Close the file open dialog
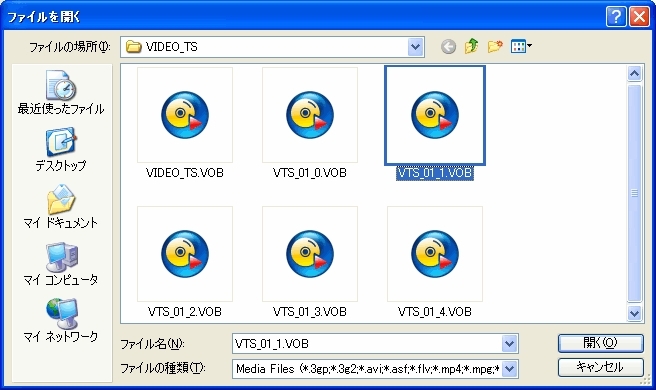 click(640, 17)
